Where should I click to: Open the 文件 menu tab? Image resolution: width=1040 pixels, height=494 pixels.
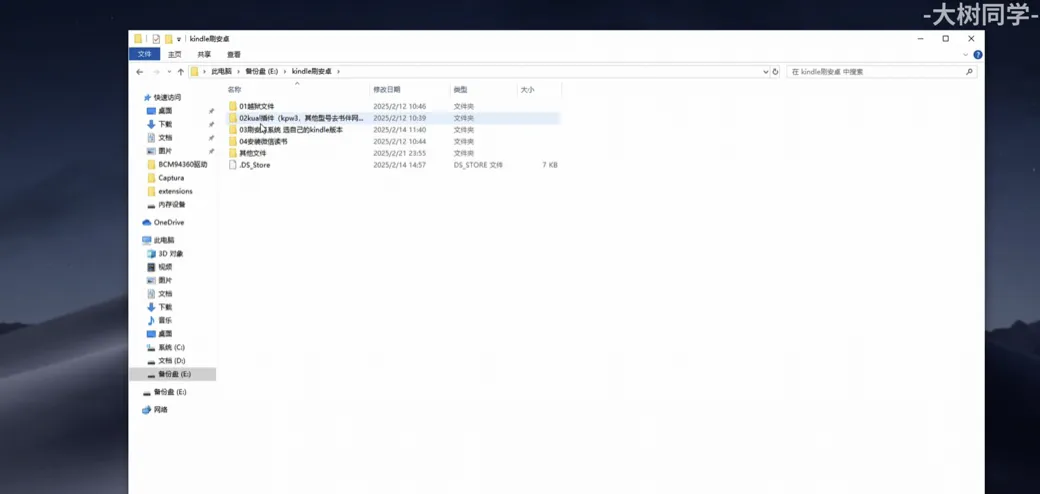click(x=144, y=54)
